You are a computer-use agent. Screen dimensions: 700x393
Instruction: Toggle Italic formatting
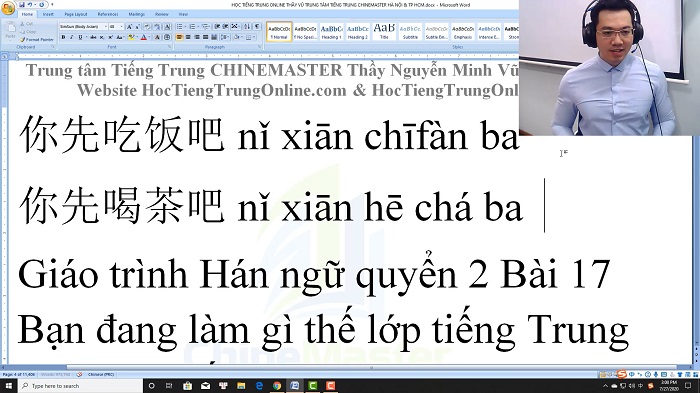[71, 37]
